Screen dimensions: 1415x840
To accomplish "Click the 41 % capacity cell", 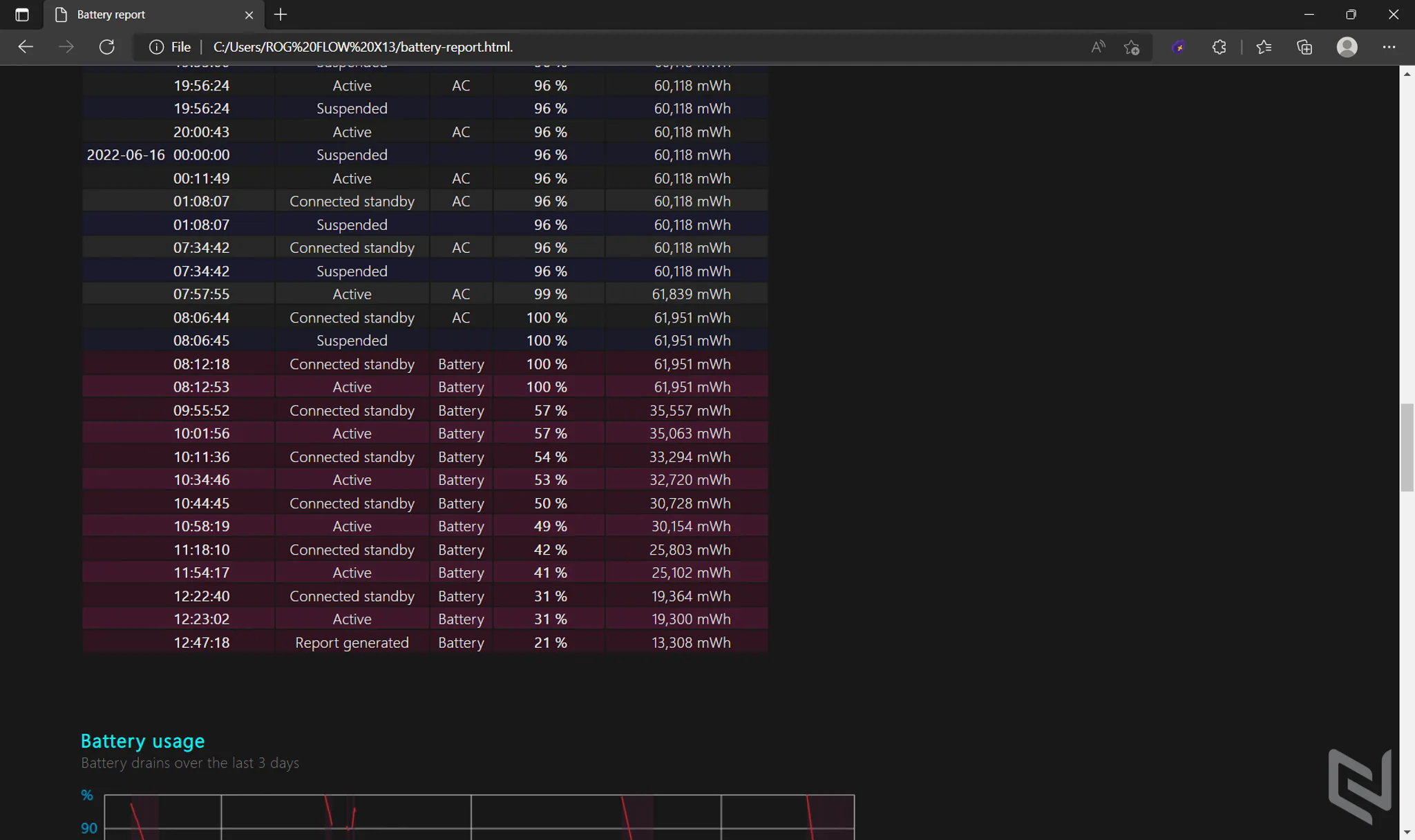I will pyautogui.click(x=550, y=572).
